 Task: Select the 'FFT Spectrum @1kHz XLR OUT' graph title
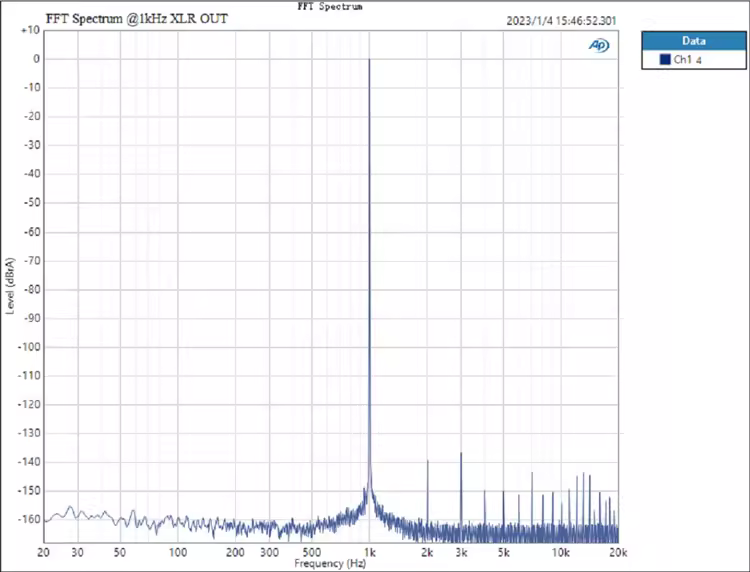[x=143, y=18]
